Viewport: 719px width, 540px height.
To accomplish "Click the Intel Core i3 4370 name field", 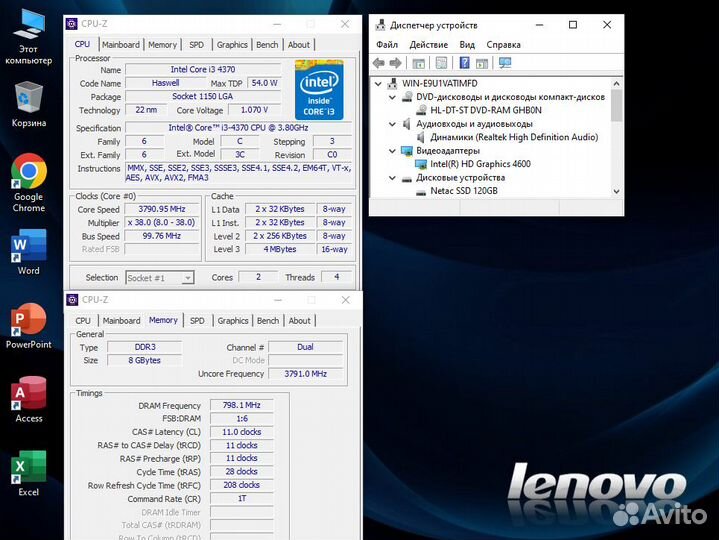I will coord(203,70).
